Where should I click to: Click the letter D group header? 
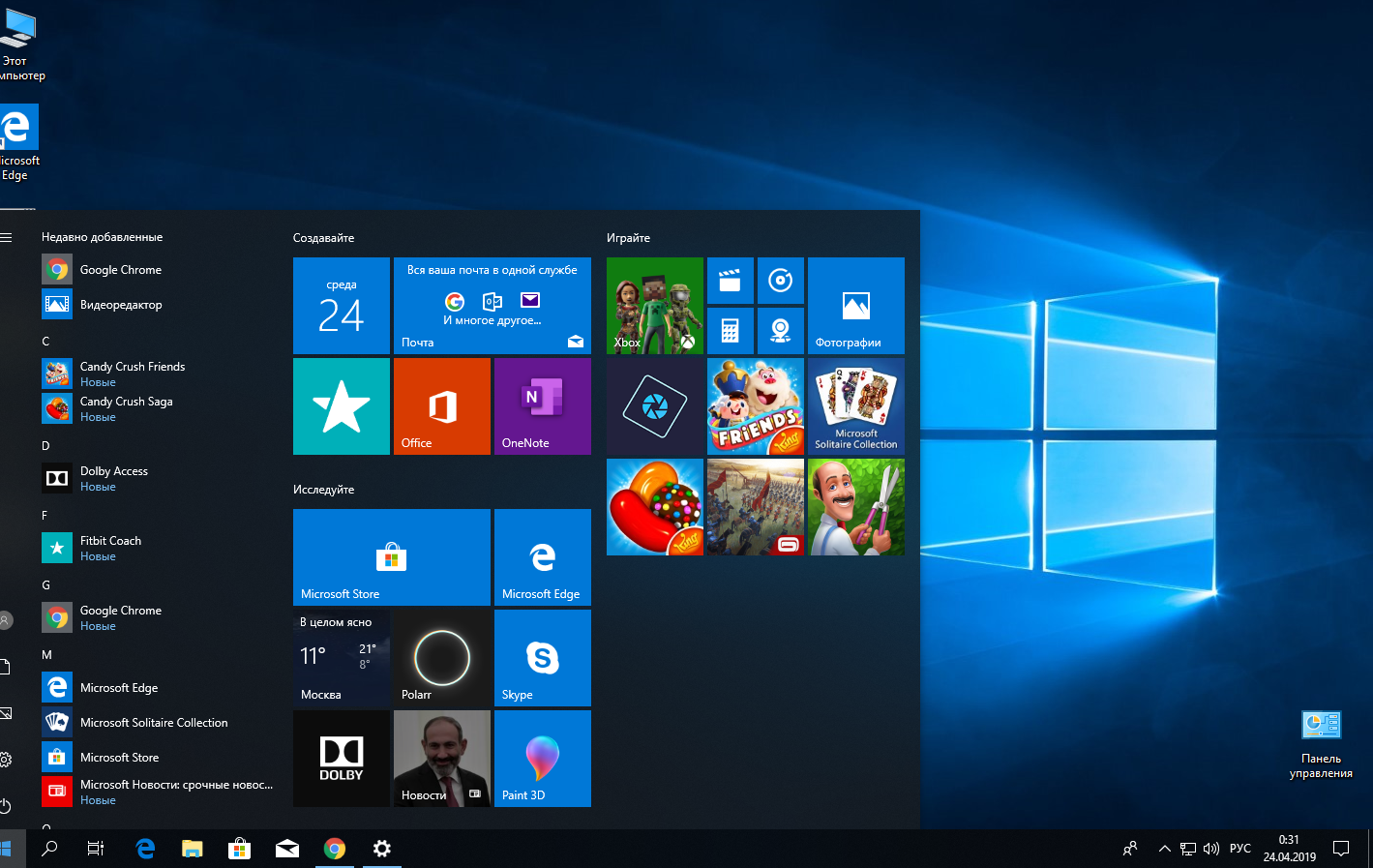[45, 445]
